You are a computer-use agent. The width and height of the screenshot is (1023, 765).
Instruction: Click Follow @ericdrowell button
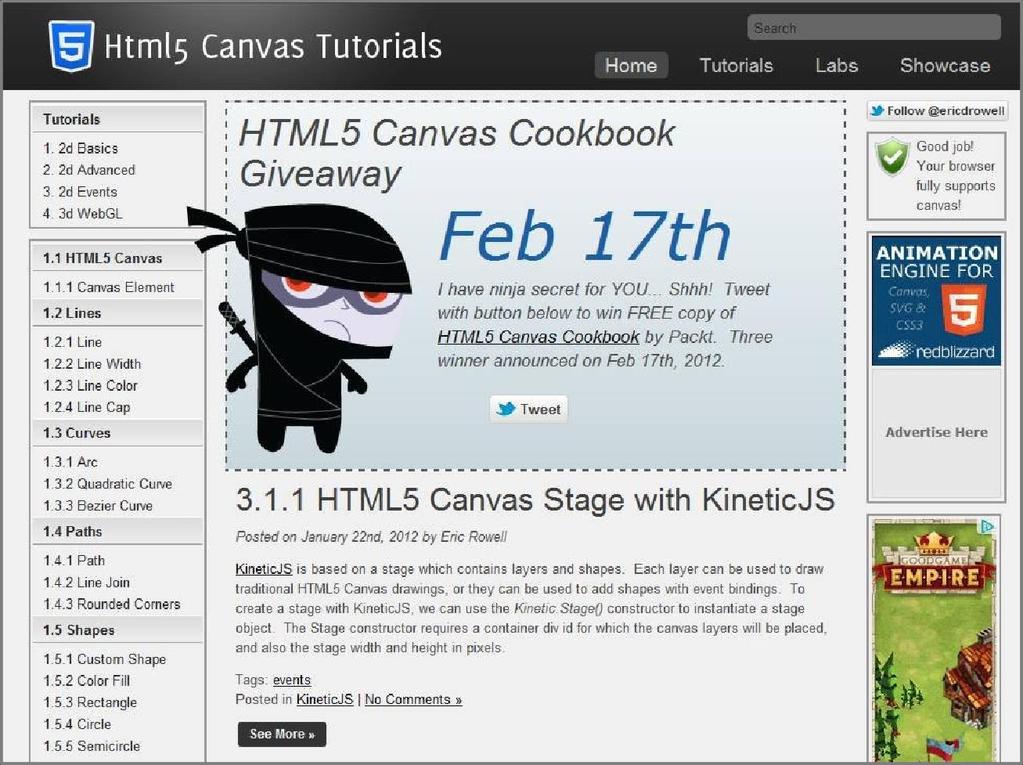point(936,111)
